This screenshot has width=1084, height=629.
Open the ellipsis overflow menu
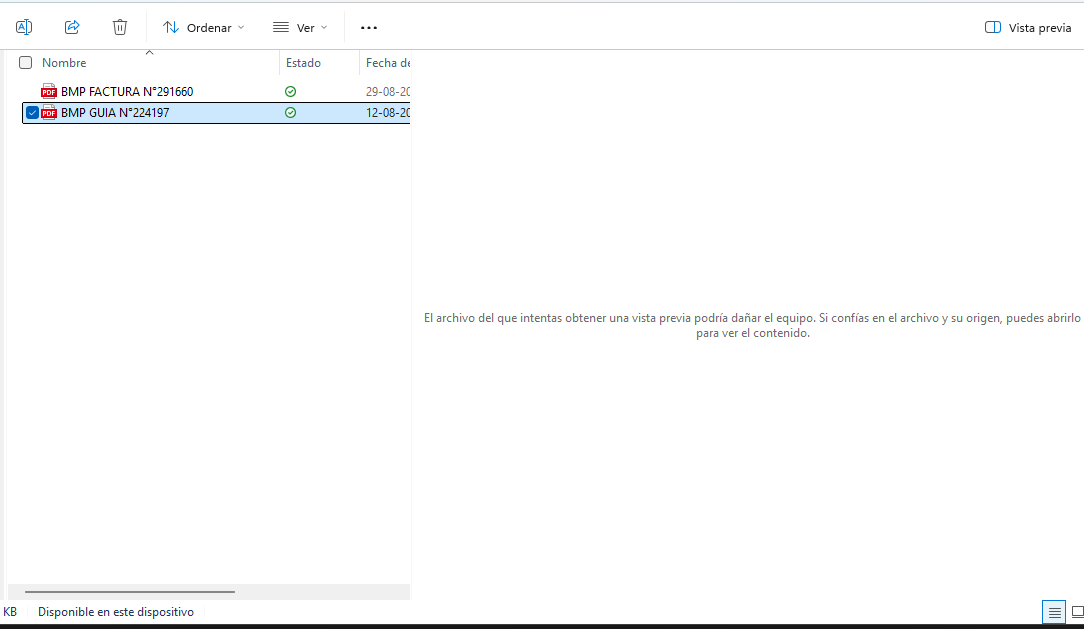point(368,27)
